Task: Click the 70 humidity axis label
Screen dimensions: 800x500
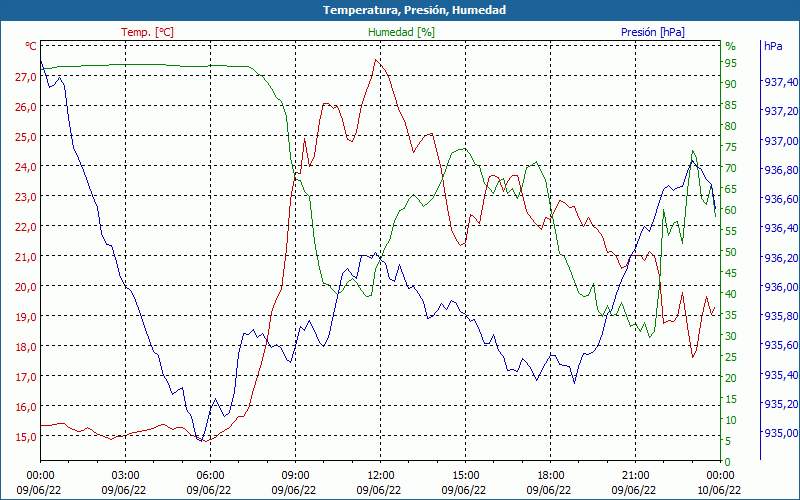Action: pyautogui.click(x=731, y=168)
